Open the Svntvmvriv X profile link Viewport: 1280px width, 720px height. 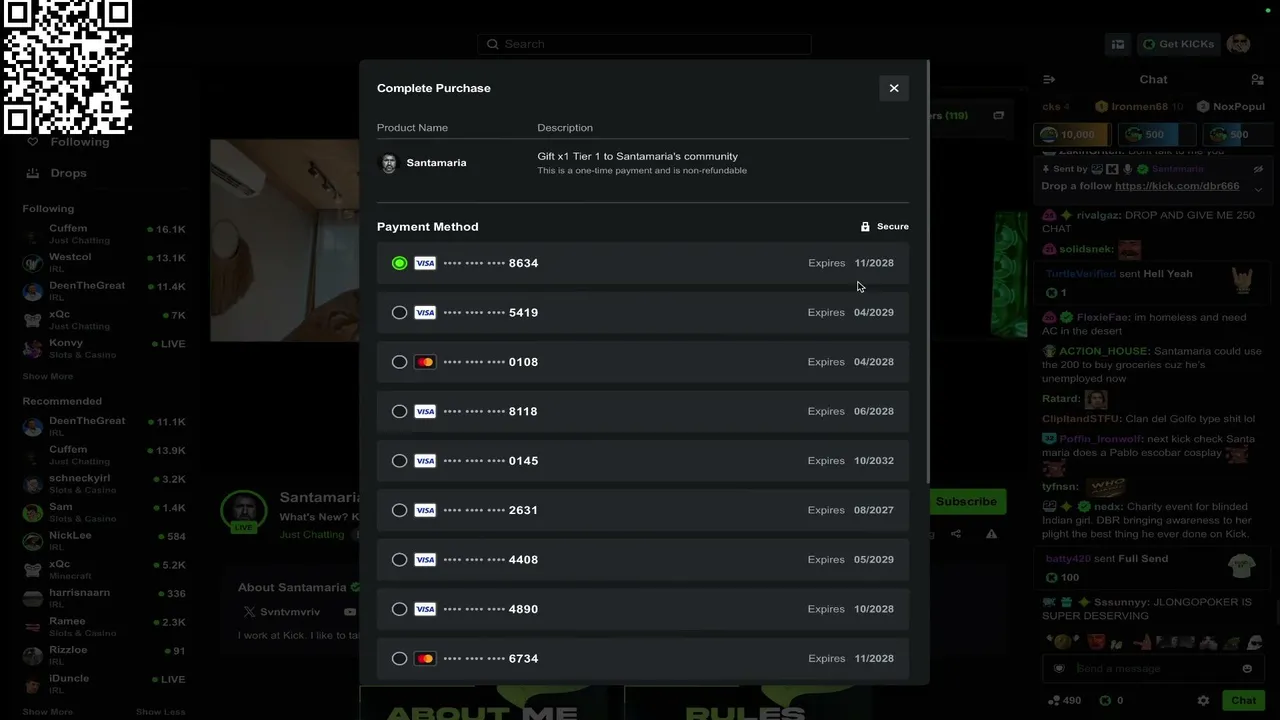coord(282,612)
